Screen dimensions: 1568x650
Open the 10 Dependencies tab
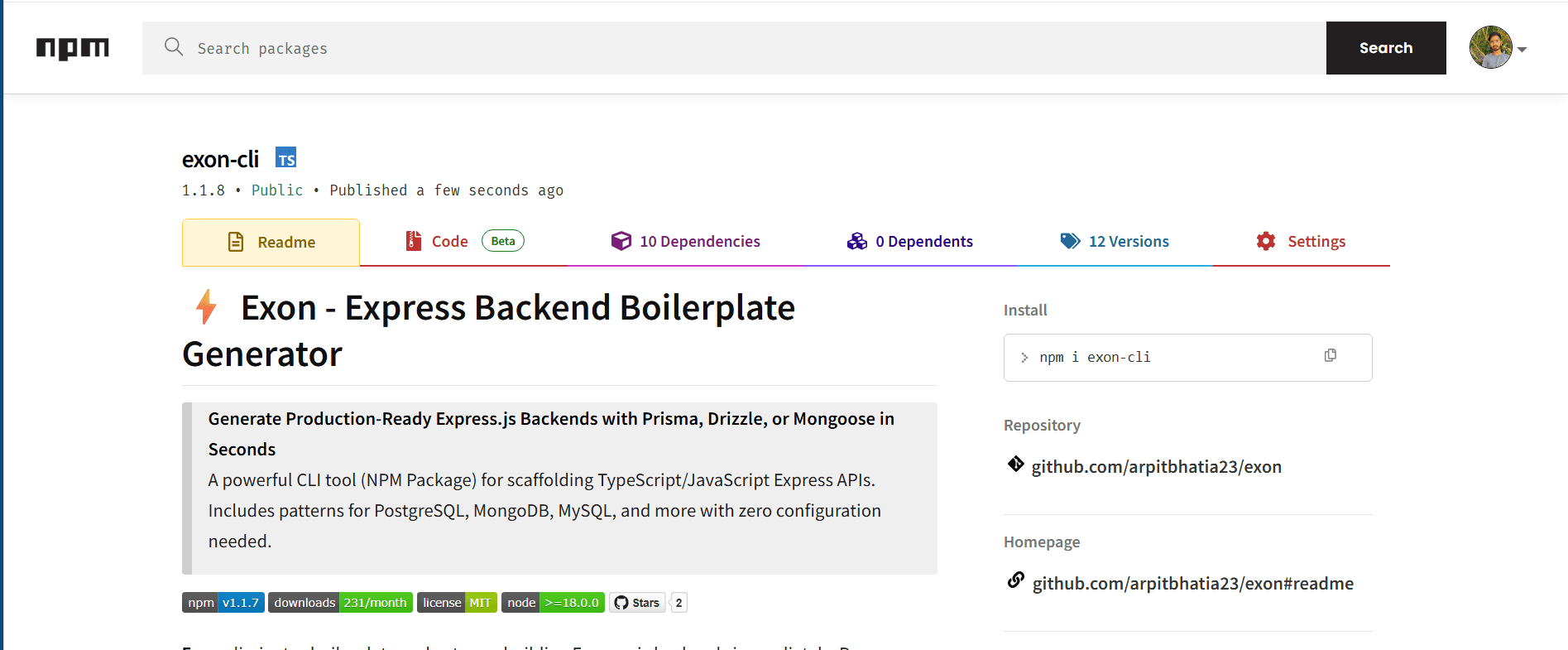click(x=685, y=242)
